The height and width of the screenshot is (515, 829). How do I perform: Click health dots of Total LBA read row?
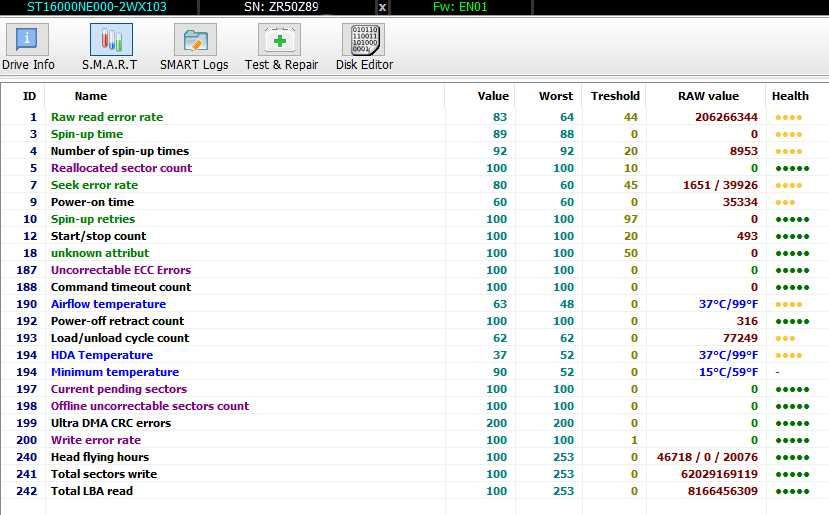pos(792,491)
